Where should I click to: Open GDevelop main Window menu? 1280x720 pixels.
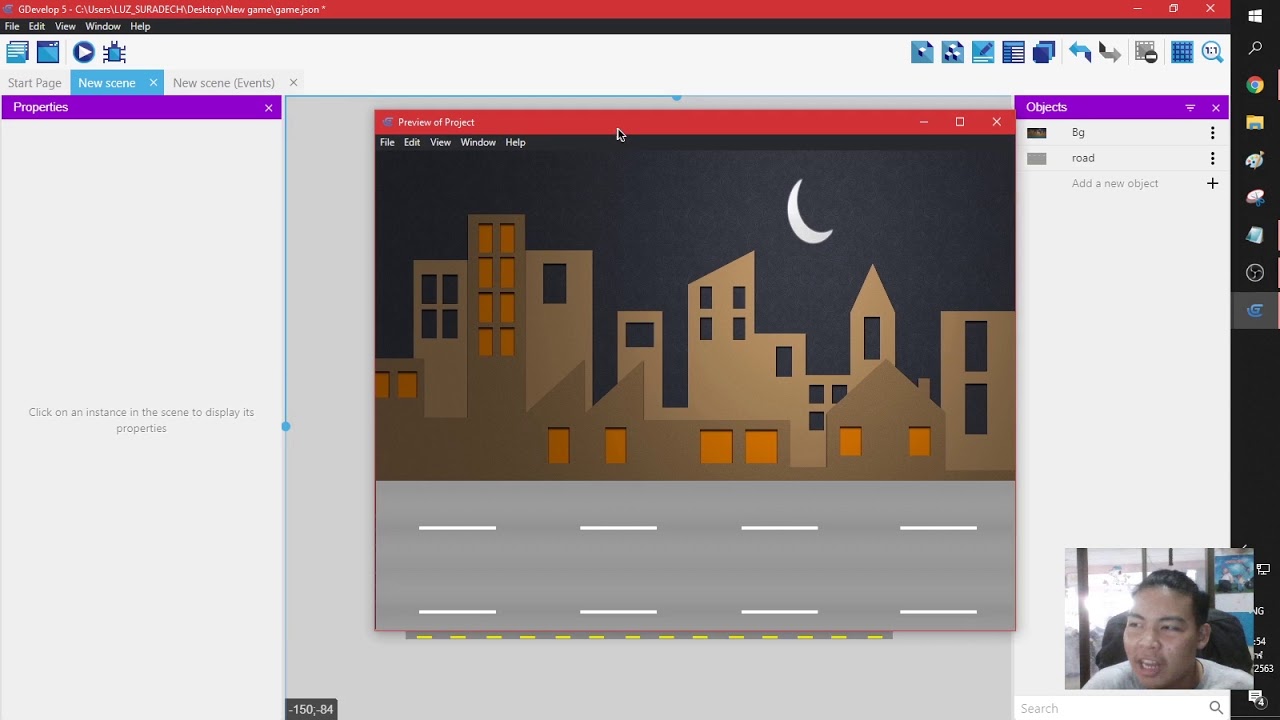tap(103, 26)
